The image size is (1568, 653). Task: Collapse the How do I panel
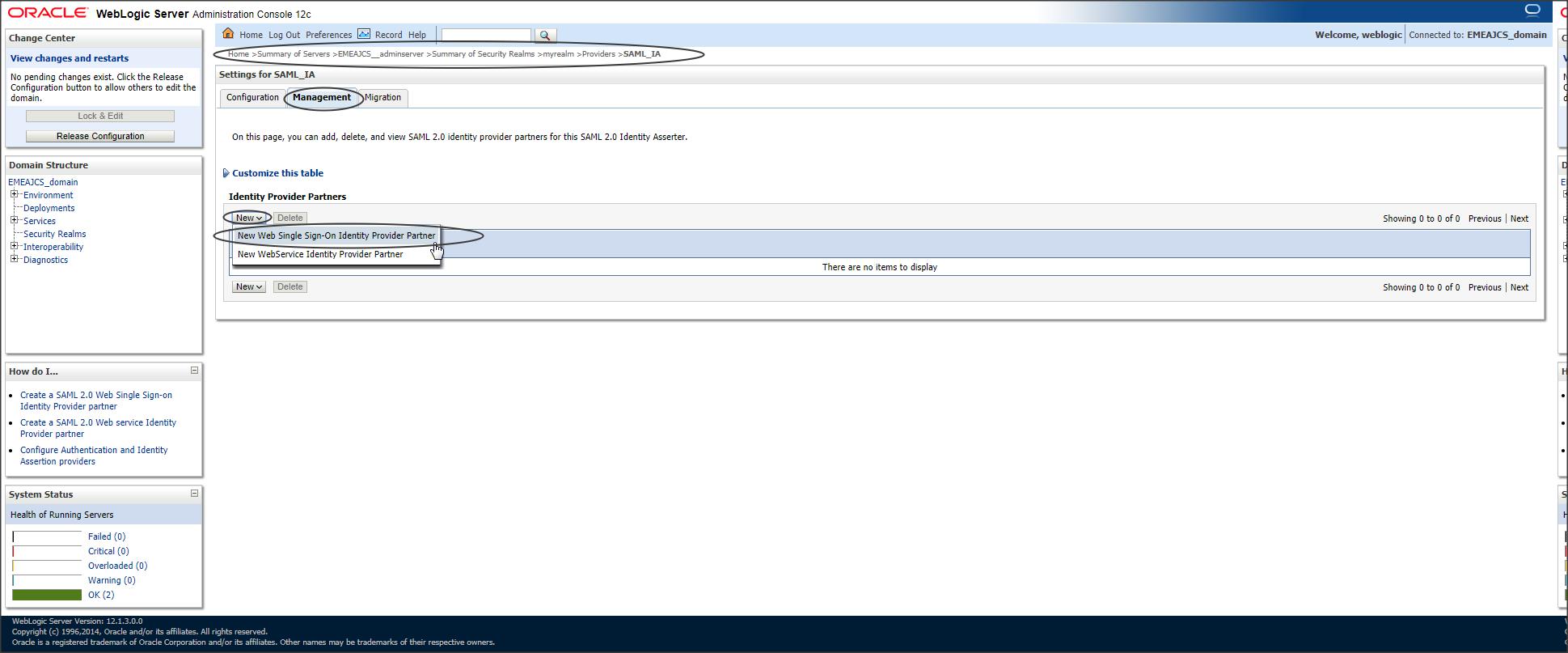point(194,371)
